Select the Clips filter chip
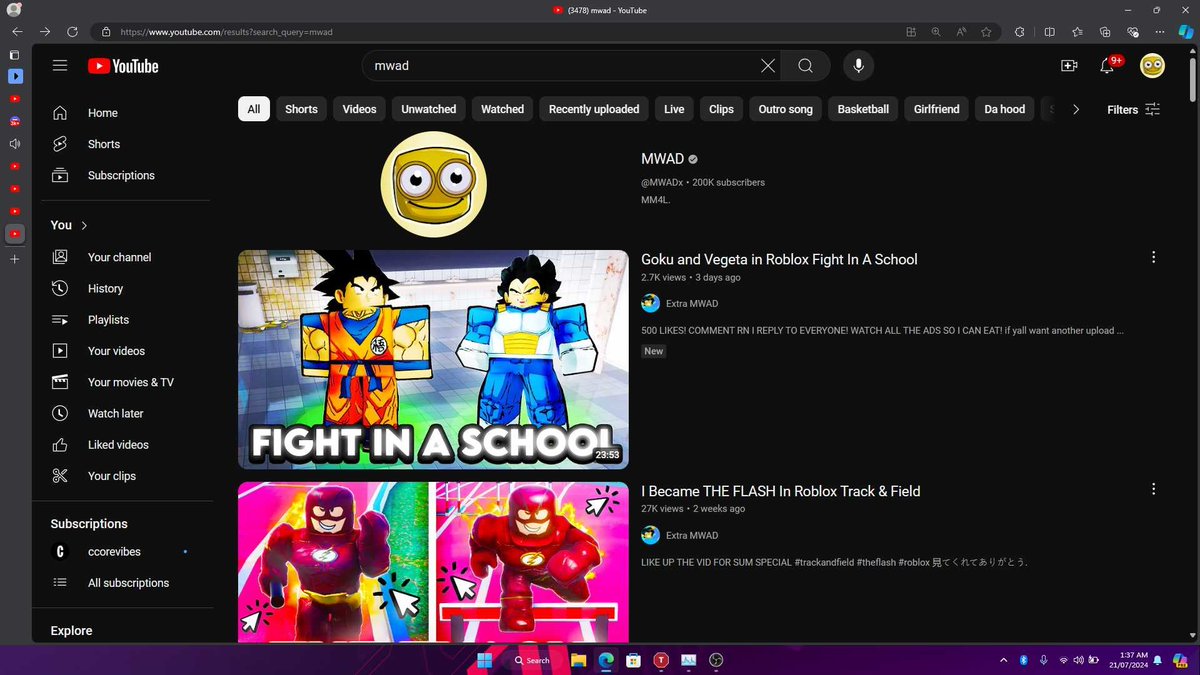This screenshot has height=675, width=1200. (721, 109)
